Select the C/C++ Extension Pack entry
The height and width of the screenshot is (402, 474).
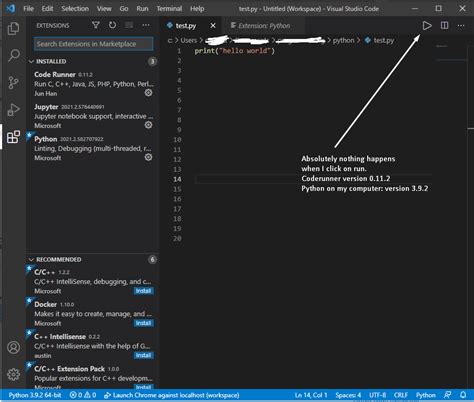tap(93, 377)
